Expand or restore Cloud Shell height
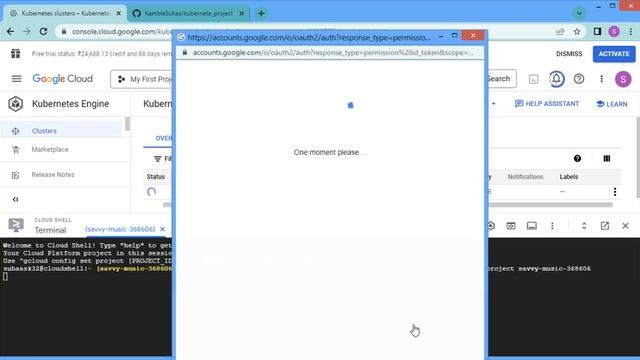 click(x=584, y=226)
